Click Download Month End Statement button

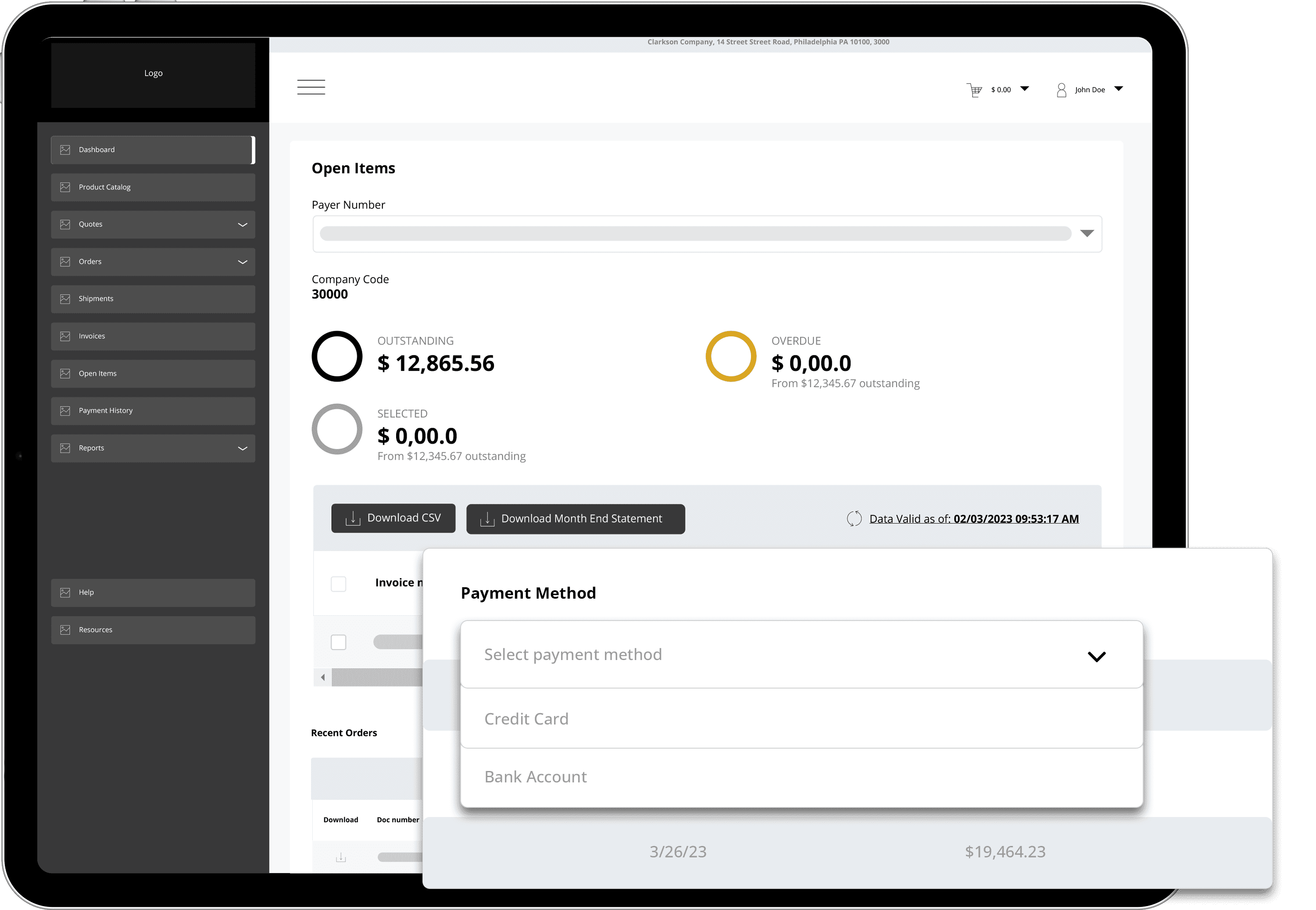click(x=576, y=519)
